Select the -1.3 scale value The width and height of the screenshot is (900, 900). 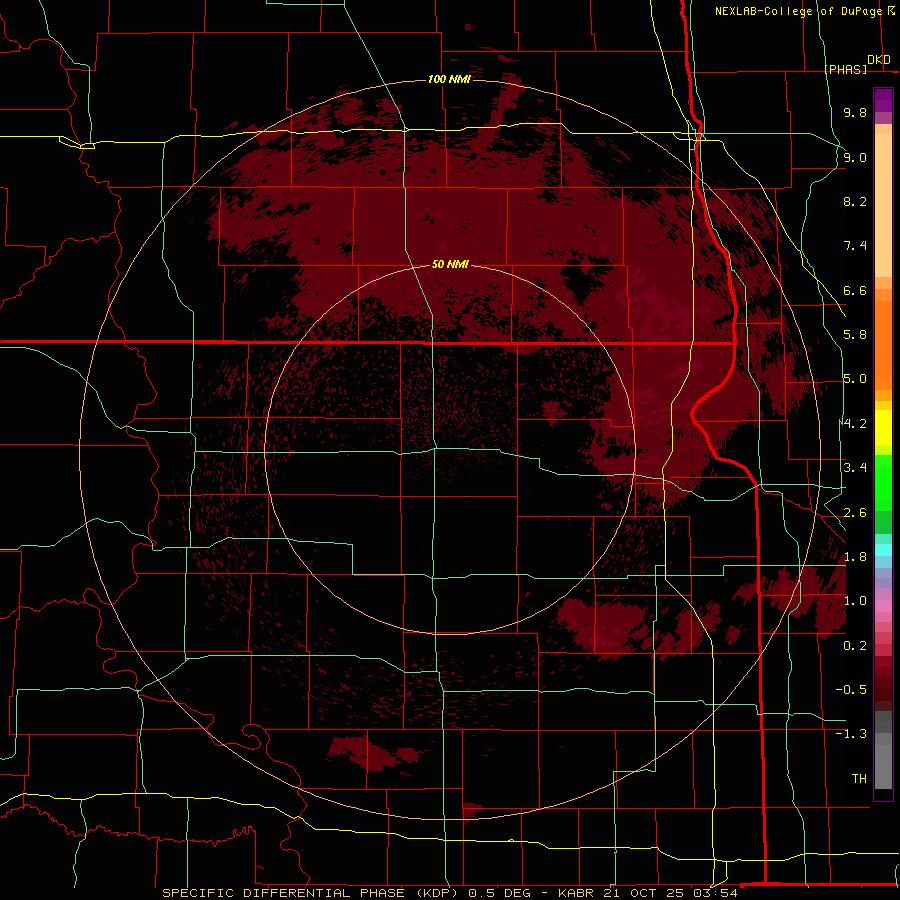(x=851, y=734)
